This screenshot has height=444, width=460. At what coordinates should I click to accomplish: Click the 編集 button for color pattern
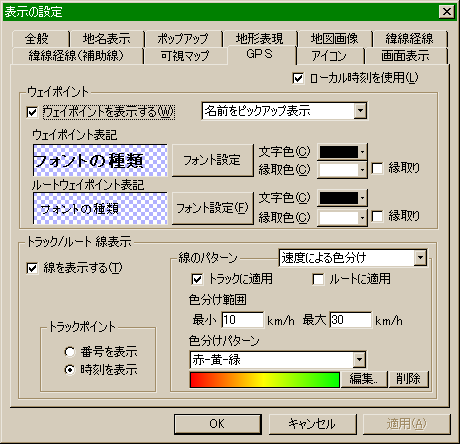363,379
